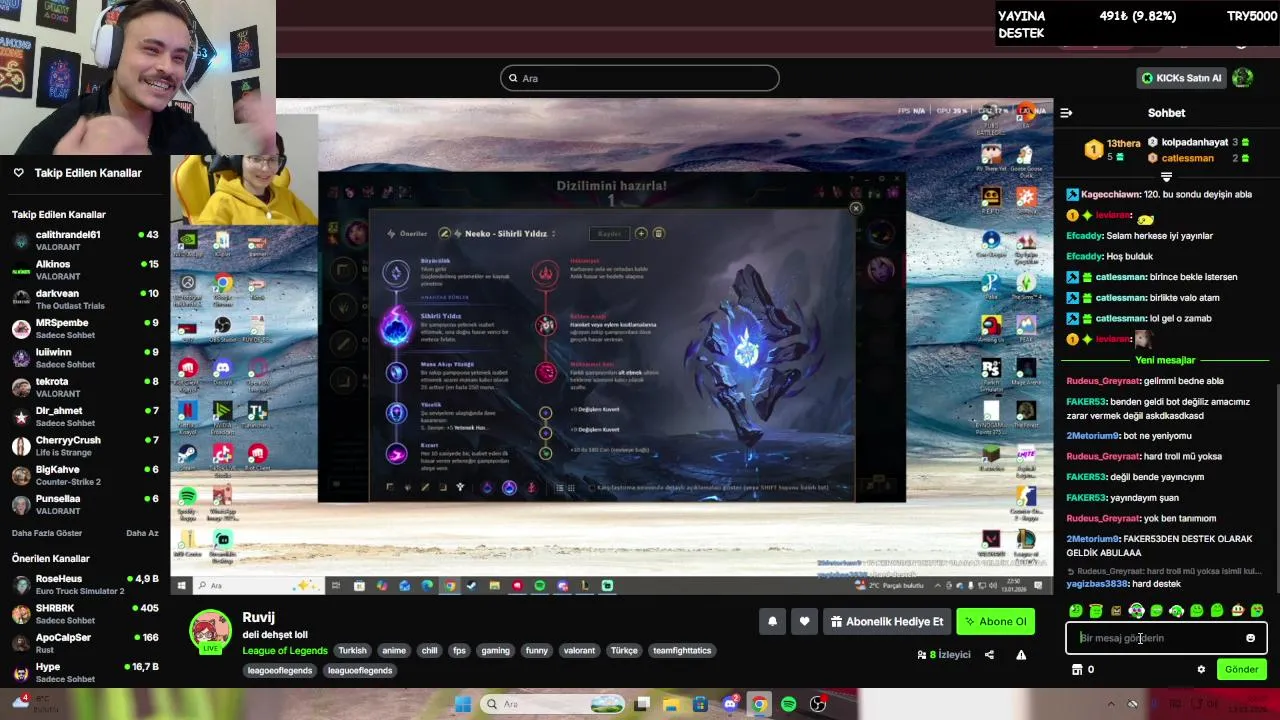Screen dimensions: 1280x720
Task: Click the 8 İzleyici viewer count
Action: point(944,655)
